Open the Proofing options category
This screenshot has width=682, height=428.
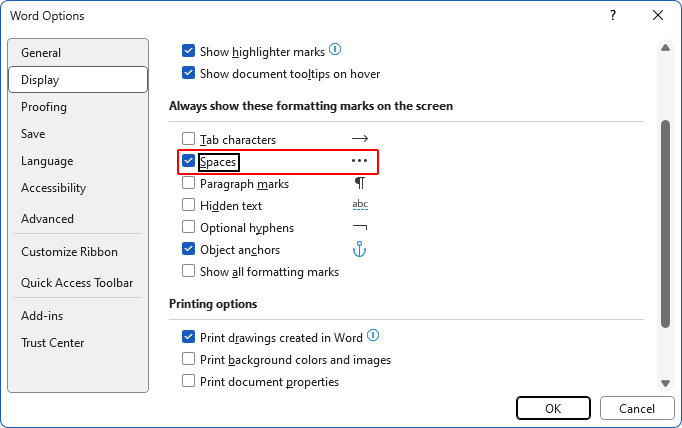44,107
